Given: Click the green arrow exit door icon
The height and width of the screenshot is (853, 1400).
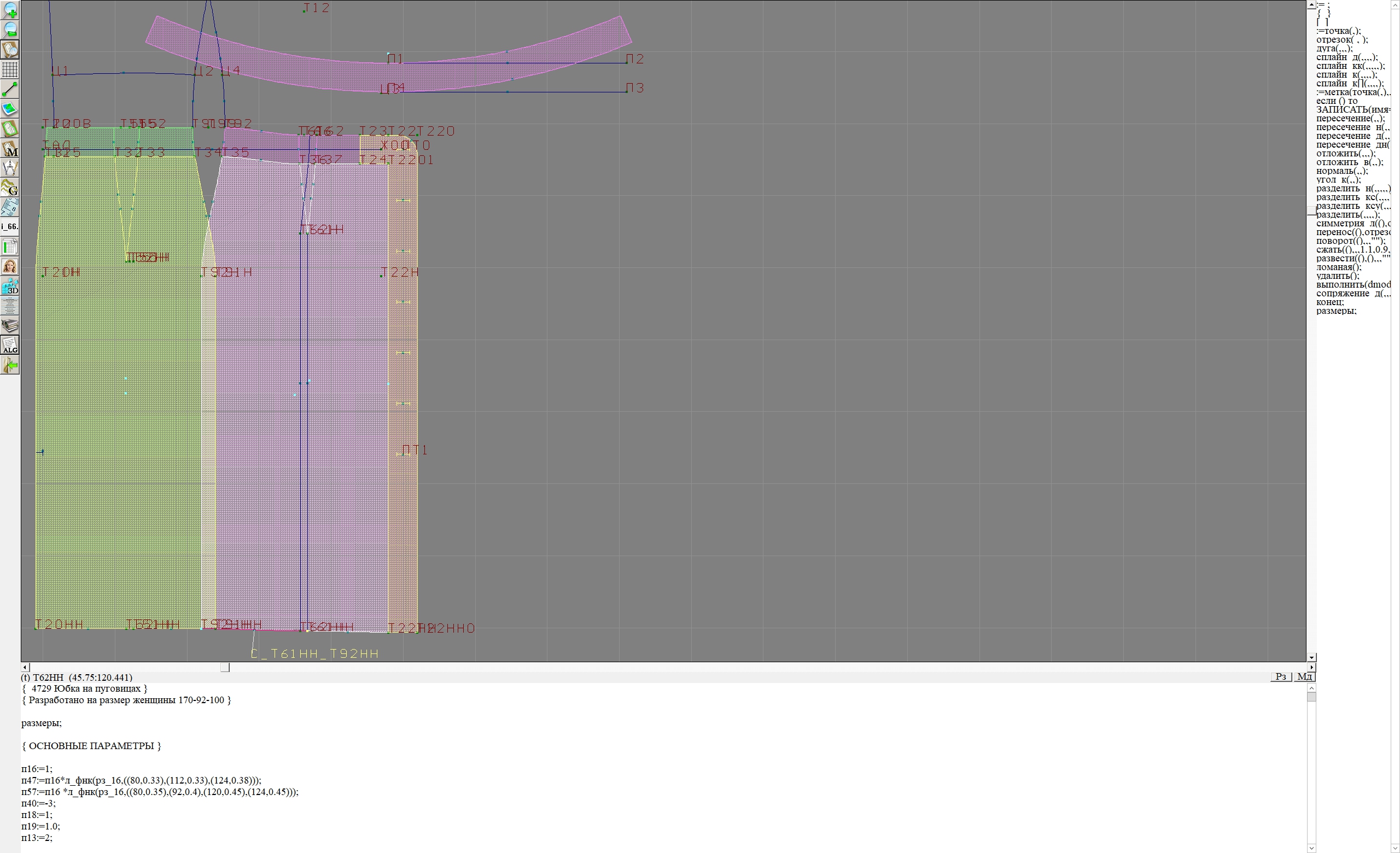Looking at the screenshot, I should [x=10, y=365].
